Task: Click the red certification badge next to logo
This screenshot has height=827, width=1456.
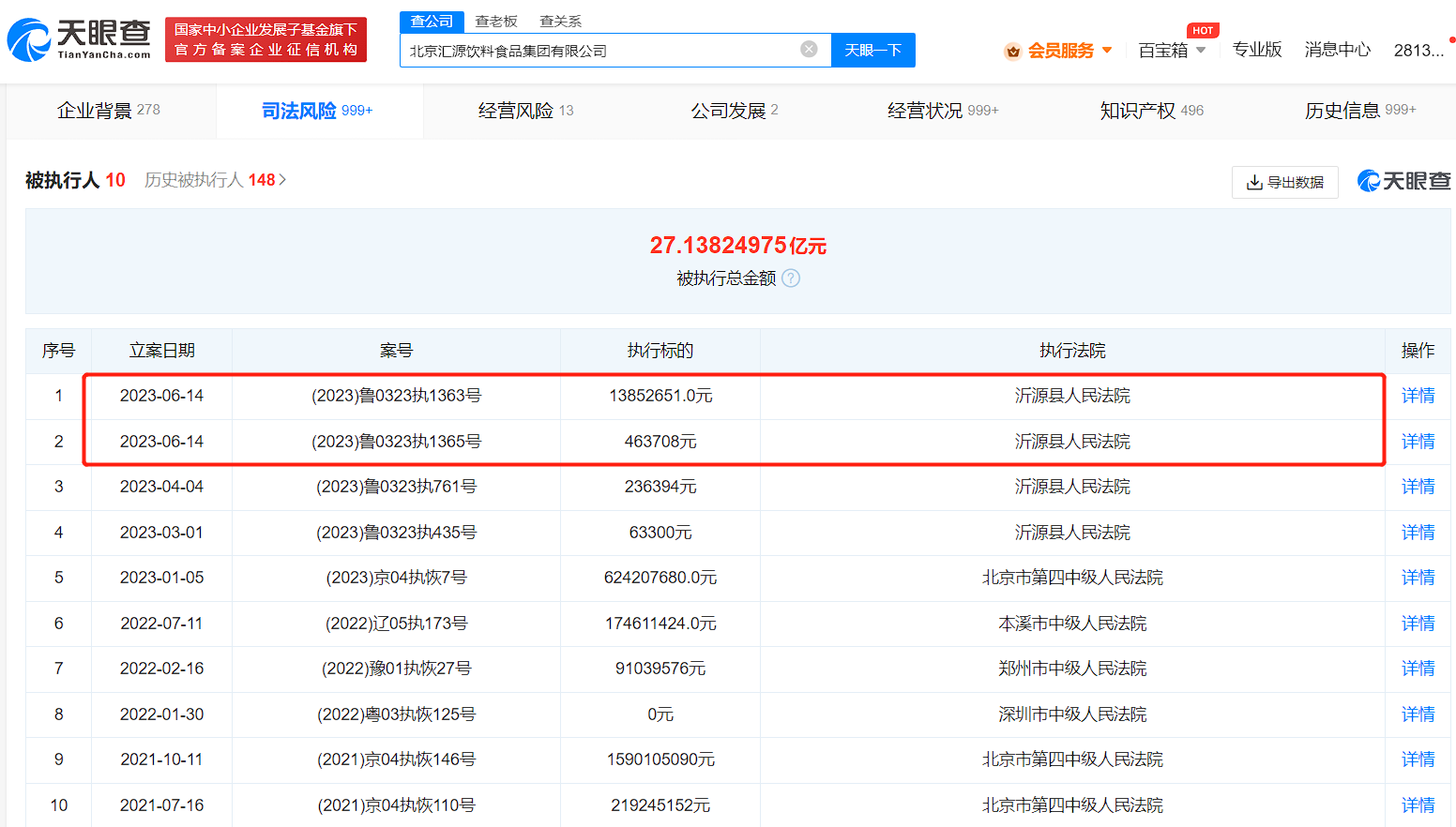Action: [265, 39]
